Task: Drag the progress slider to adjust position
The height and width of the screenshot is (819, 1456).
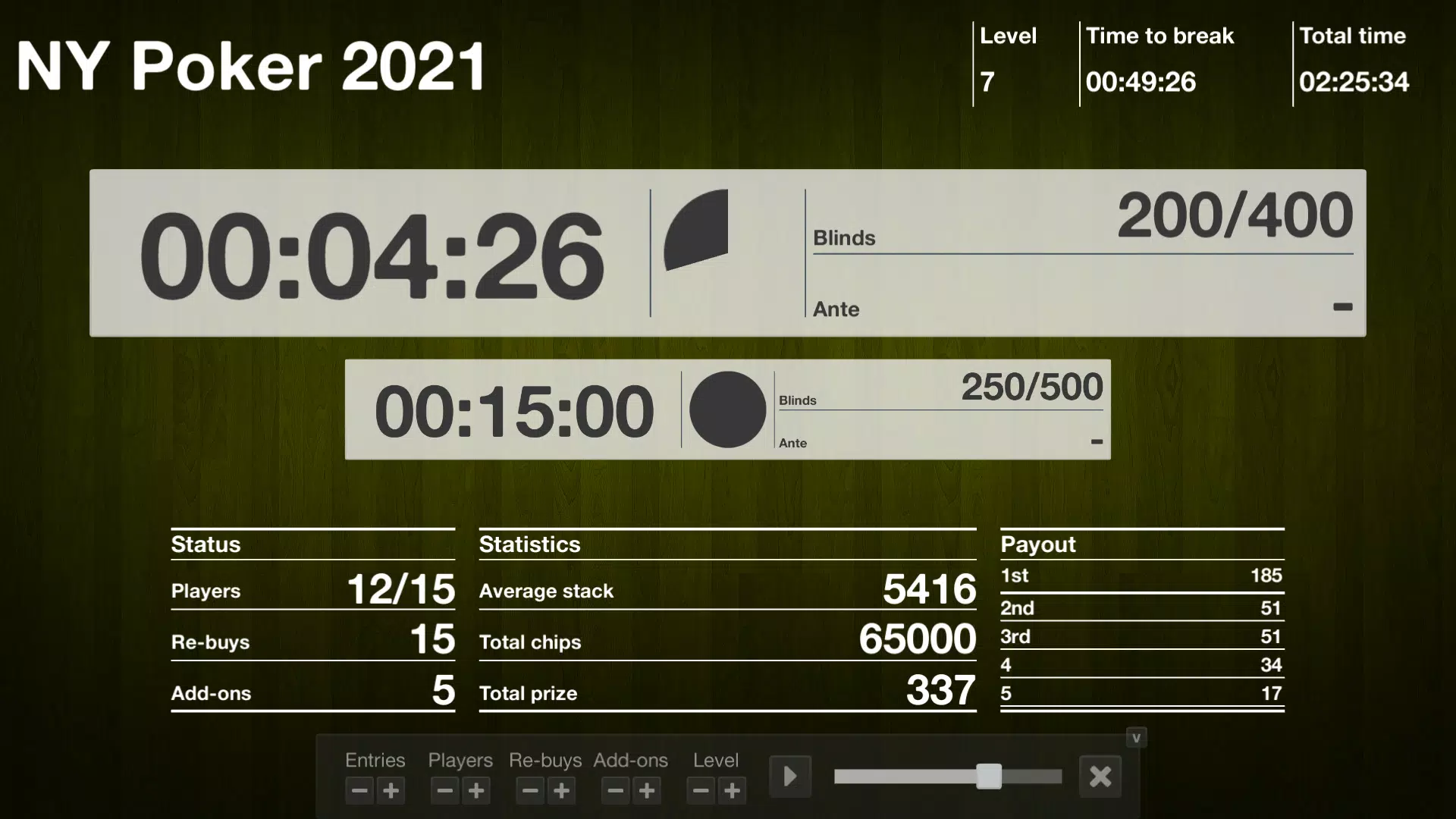Action: click(x=987, y=775)
